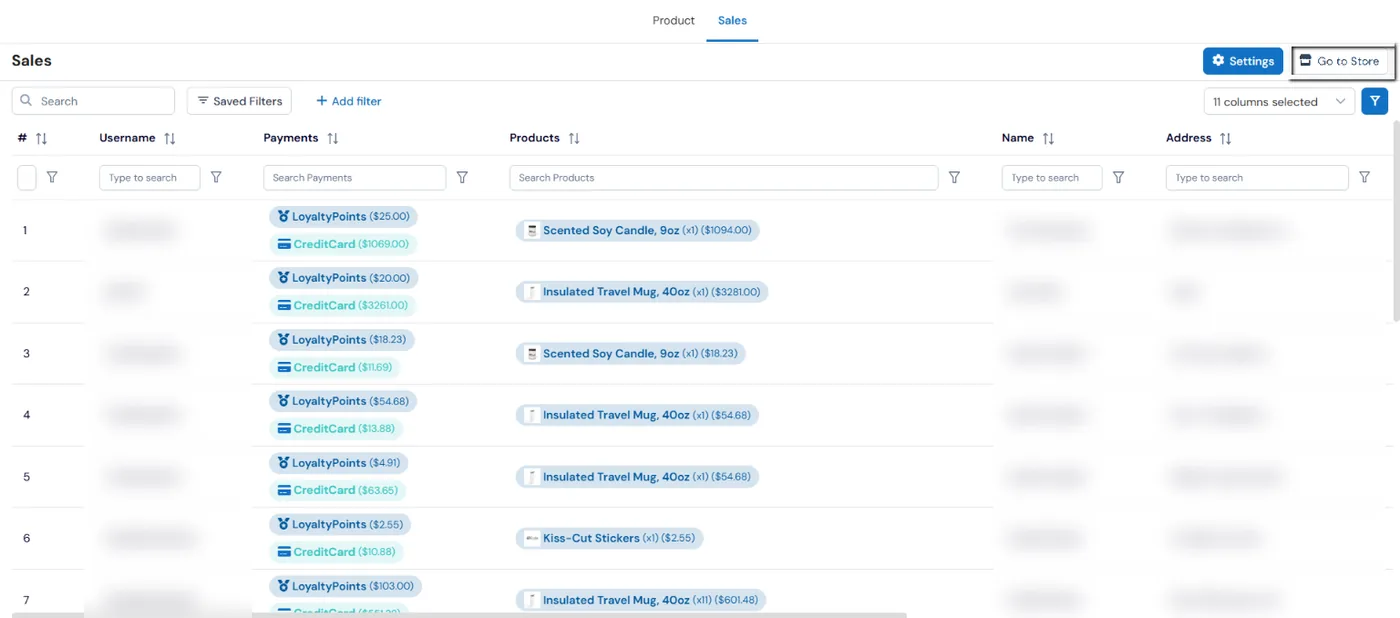Open Insulated Travel Mug product in row 4

point(637,415)
